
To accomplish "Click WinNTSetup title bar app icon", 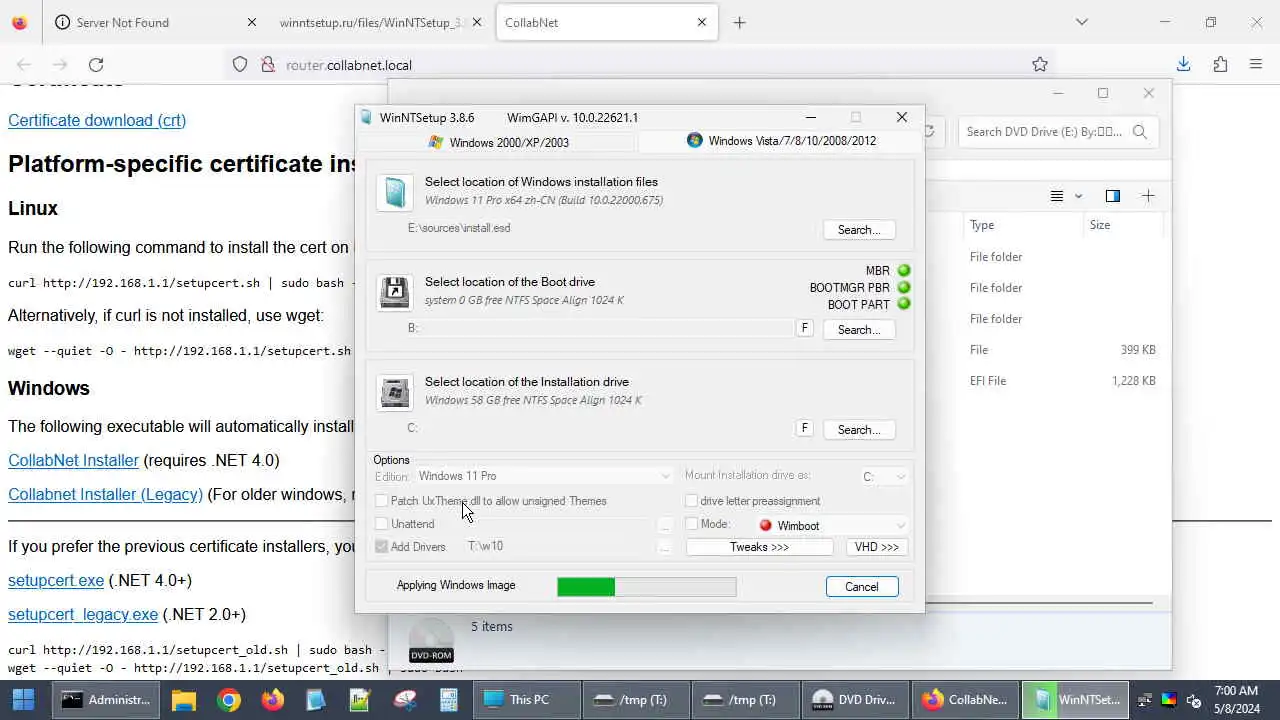I will [366, 118].
